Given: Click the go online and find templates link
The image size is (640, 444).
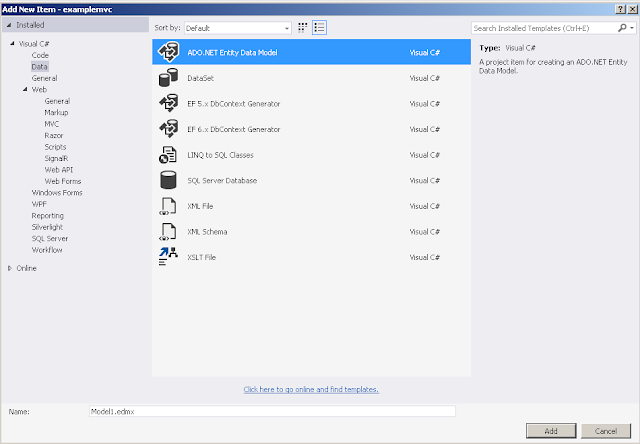Looking at the screenshot, I should point(311,389).
